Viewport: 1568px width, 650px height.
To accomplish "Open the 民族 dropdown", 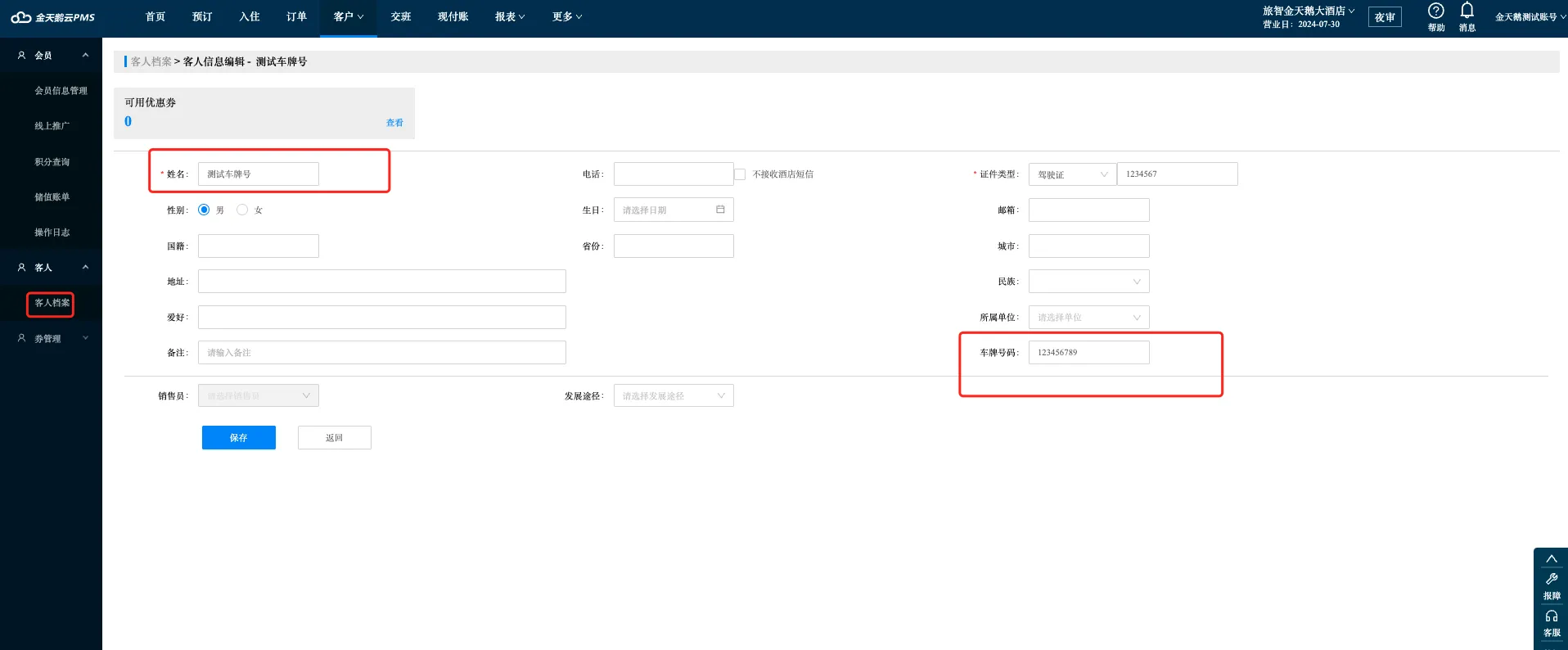I will tap(1088, 282).
